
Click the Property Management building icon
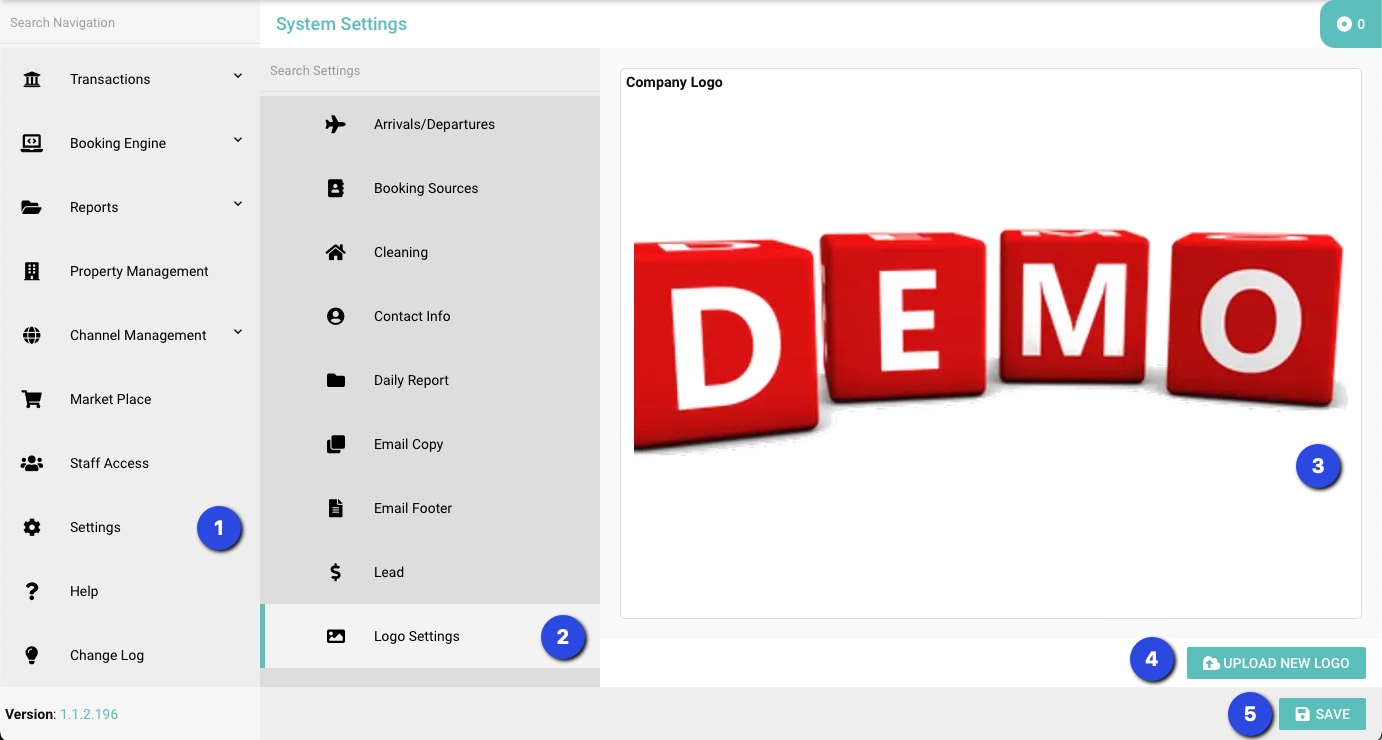[32, 271]
